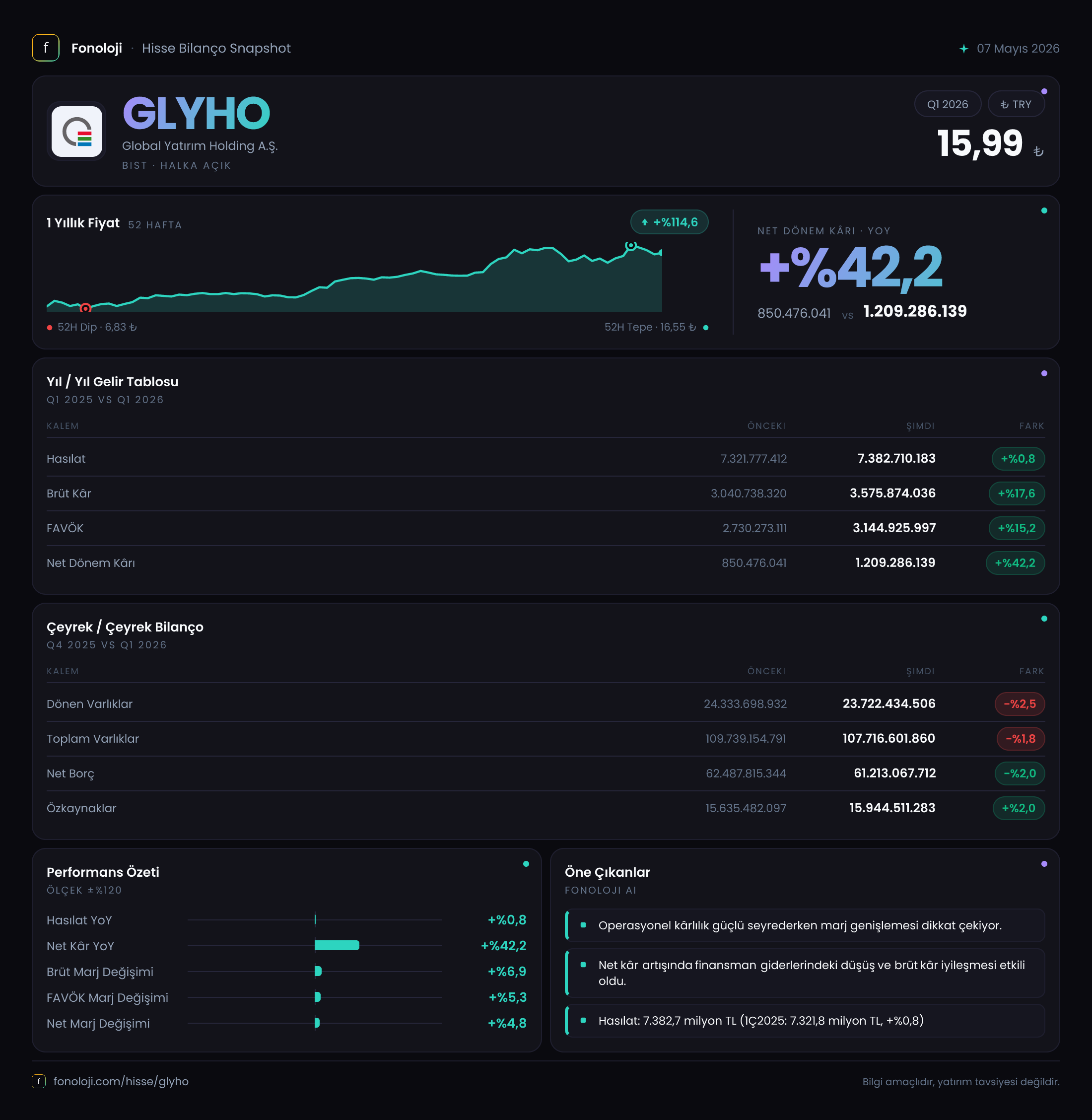Click the Özkaynaklar row label

click(x=81, y=808)
